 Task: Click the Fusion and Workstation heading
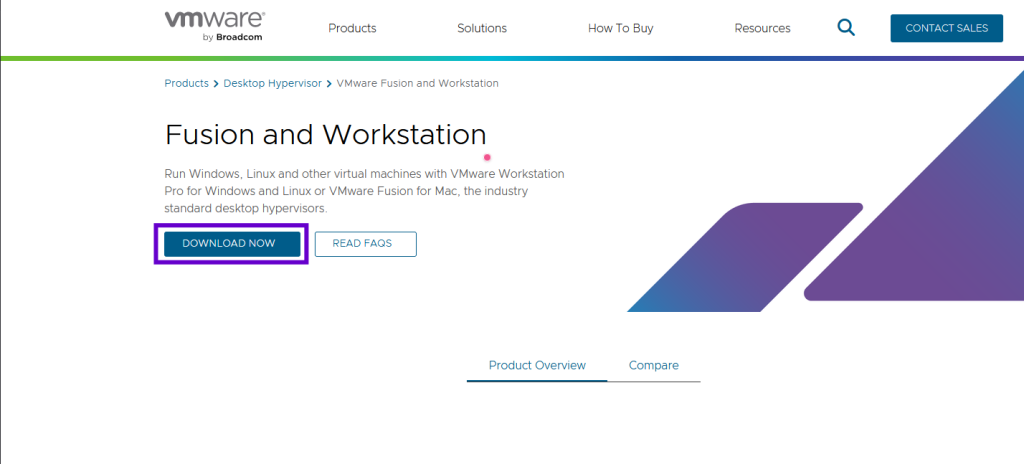point(325,135)
